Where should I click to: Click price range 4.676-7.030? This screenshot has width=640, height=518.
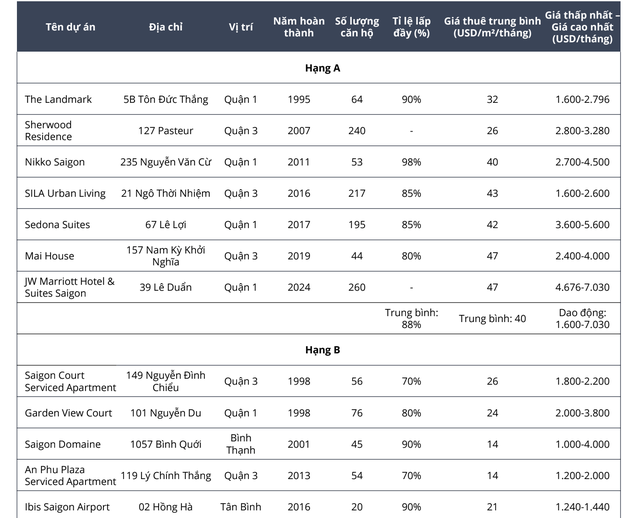(582, 287)
